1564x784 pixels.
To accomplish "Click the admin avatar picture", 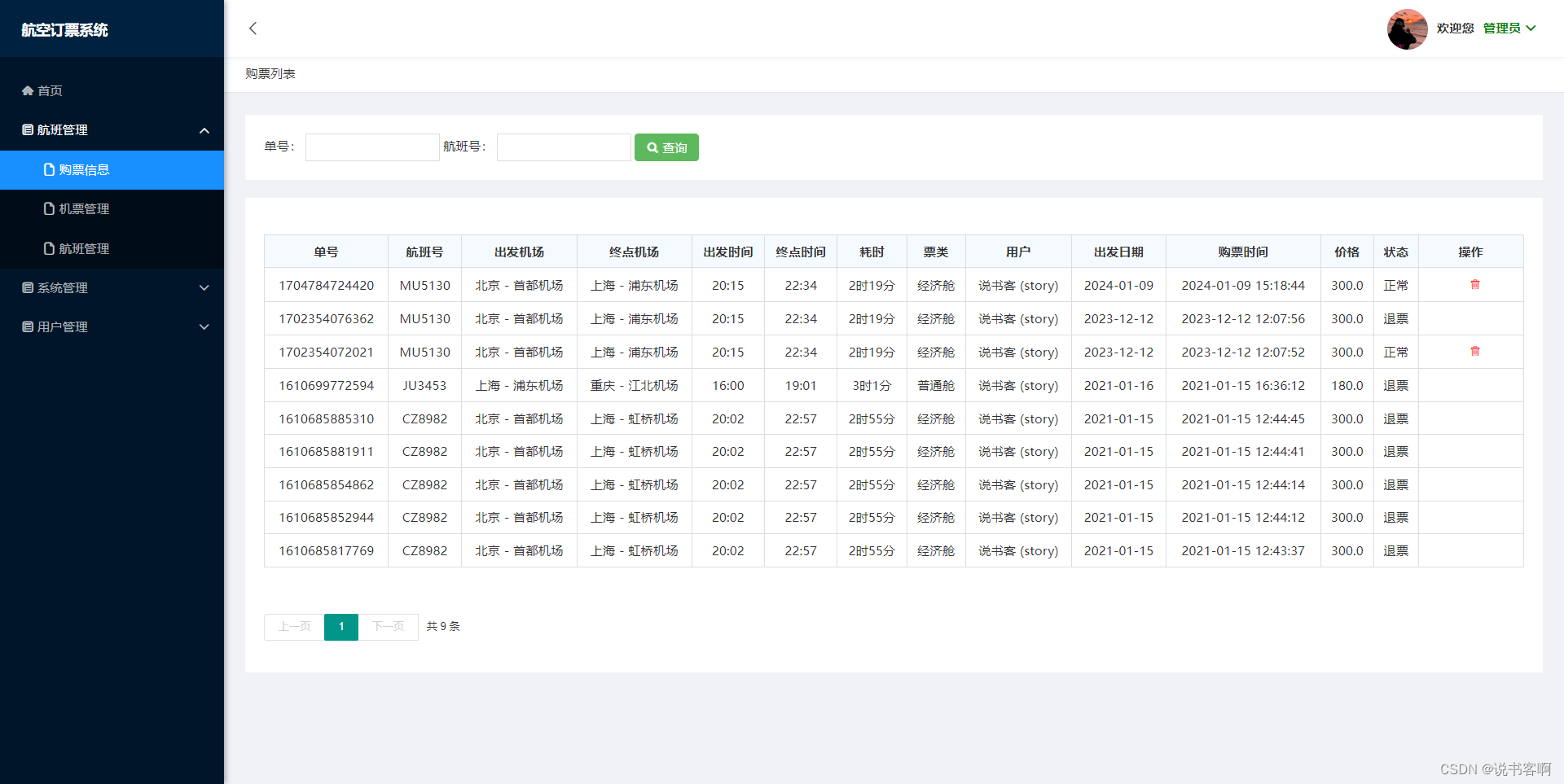I will coord(1407,29).
